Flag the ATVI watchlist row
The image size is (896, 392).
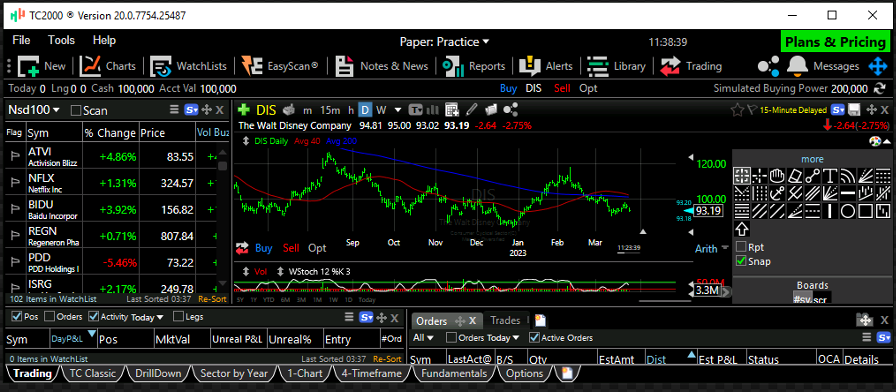coord(14,157)
